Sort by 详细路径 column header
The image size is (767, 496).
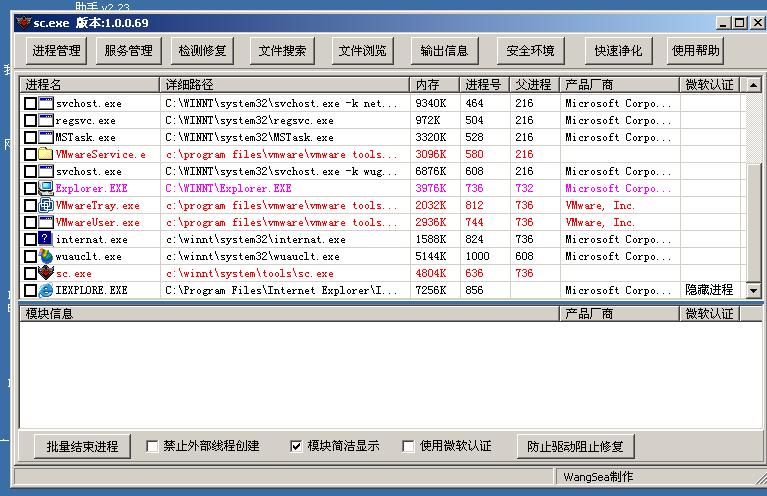(285, 85)
